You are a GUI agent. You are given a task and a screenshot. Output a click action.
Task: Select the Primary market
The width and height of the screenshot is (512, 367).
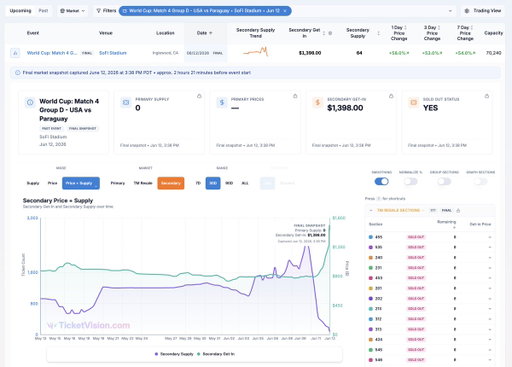click(x=118, y=183)
